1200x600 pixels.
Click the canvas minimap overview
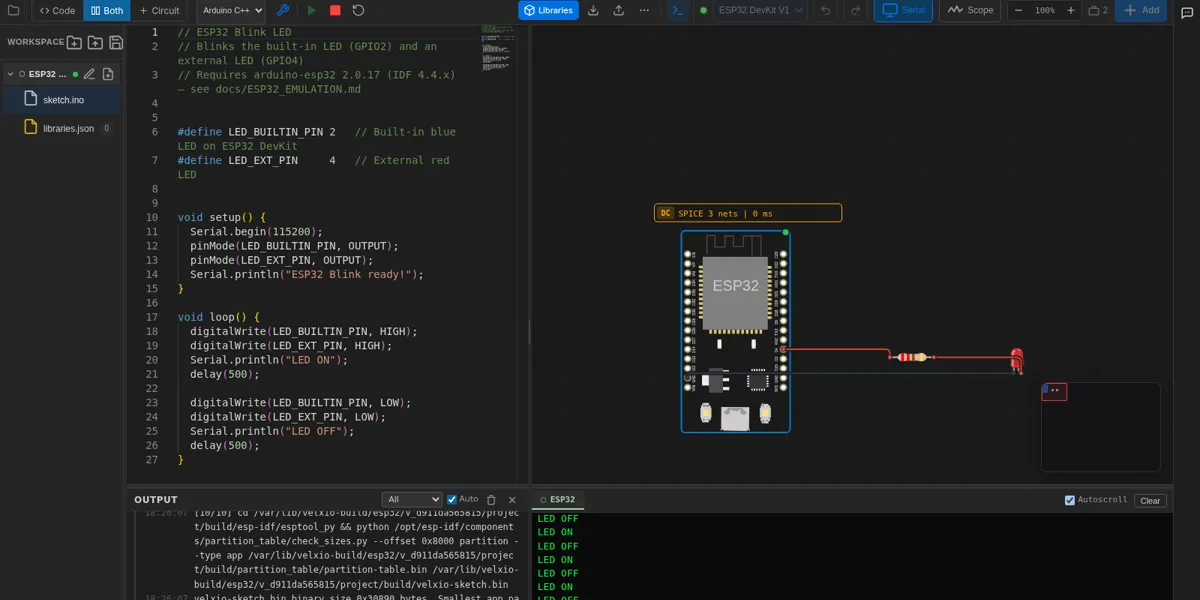point(1101,427)
